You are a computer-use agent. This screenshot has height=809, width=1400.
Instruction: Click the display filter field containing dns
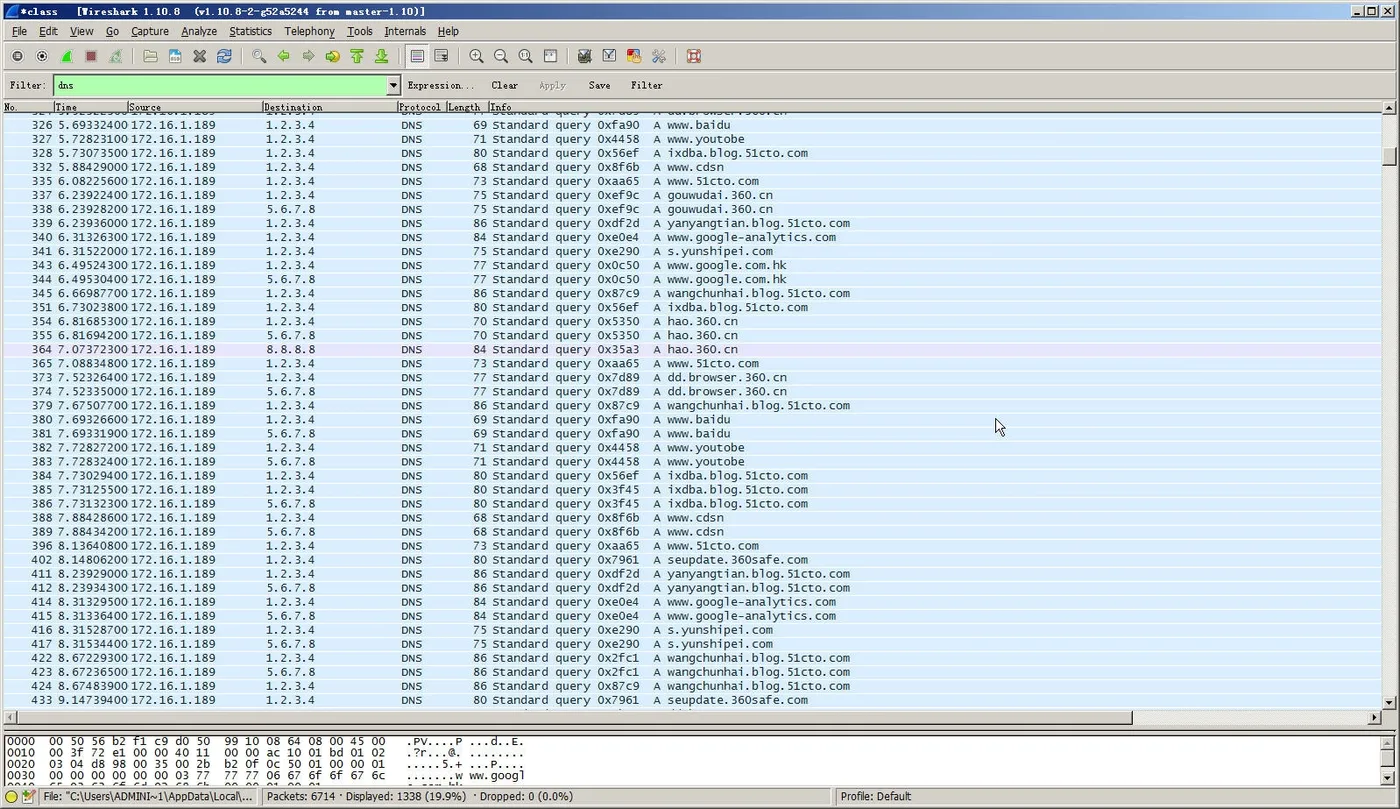click(220, 86)
